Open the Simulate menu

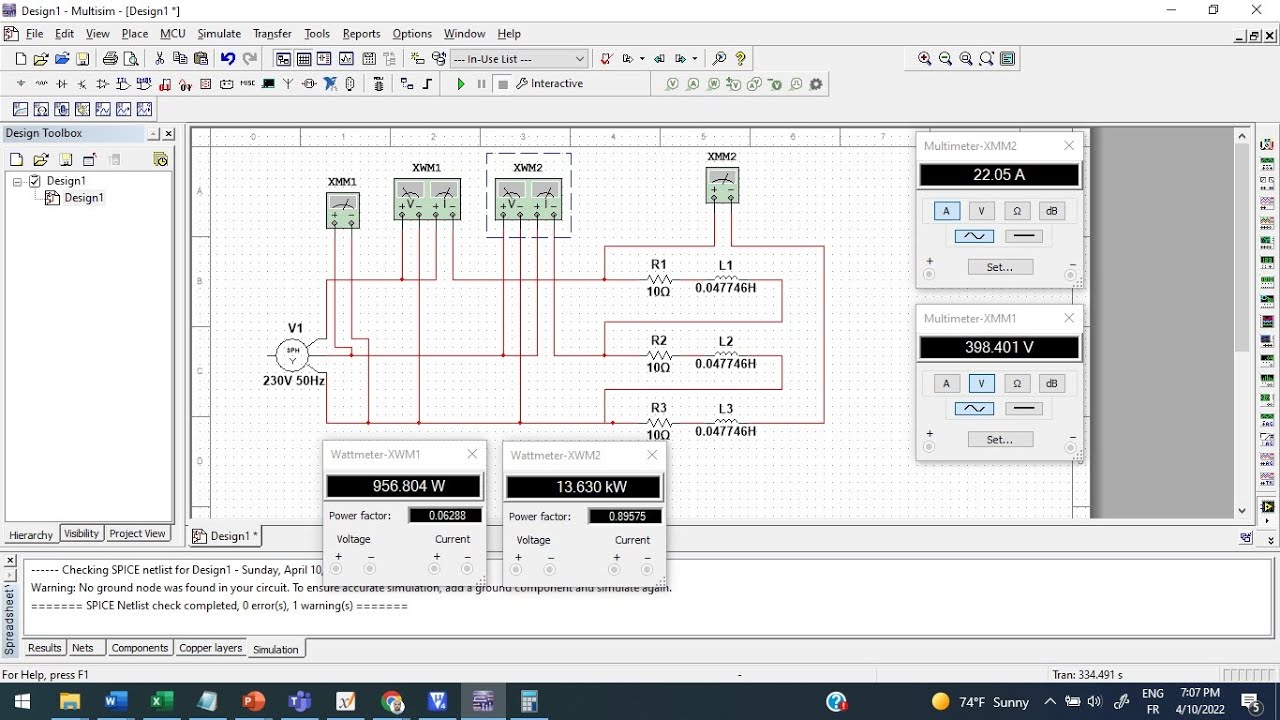(x=218, y=34)
